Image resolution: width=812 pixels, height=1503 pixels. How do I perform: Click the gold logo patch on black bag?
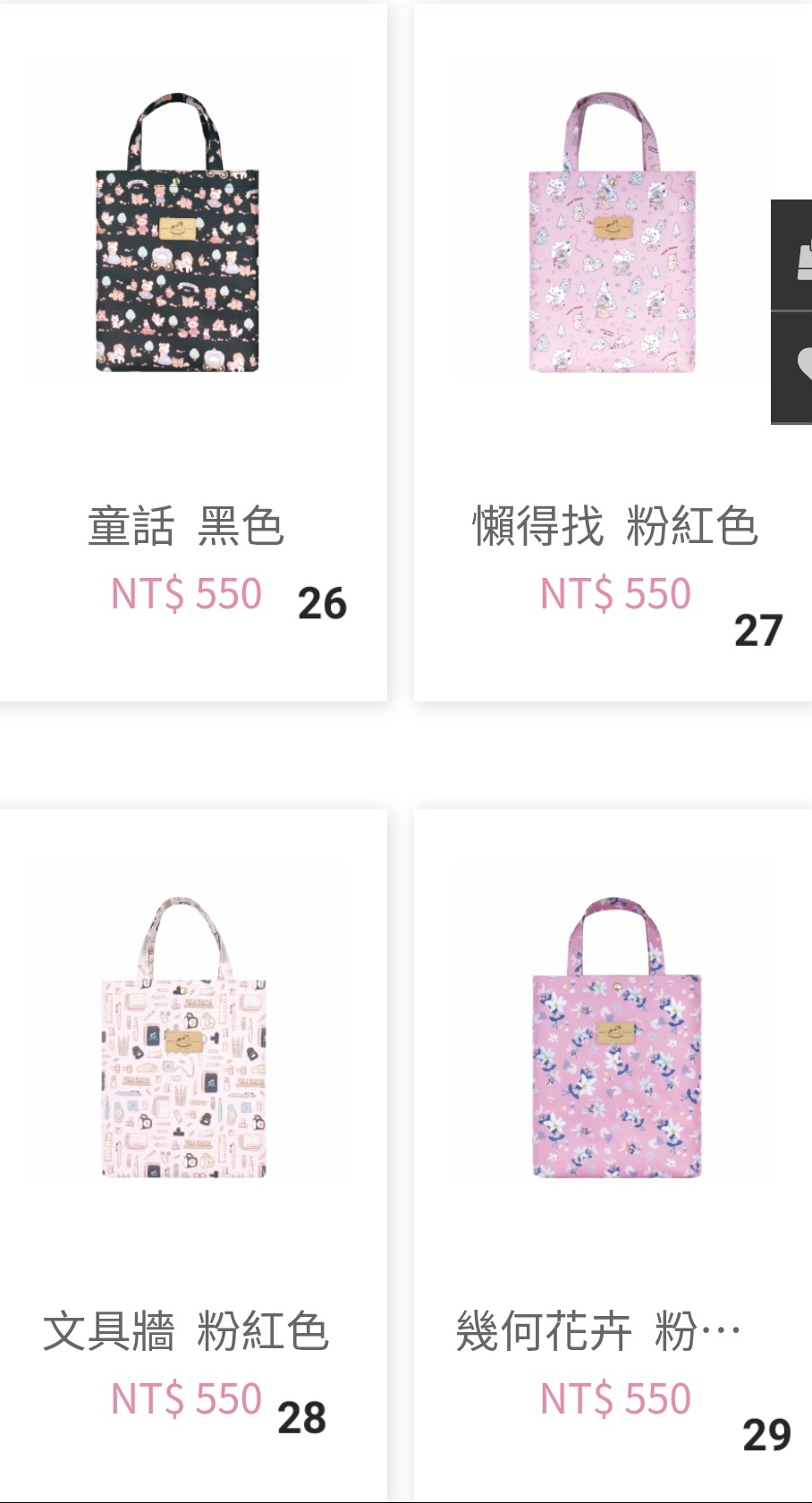pos(178,228)
